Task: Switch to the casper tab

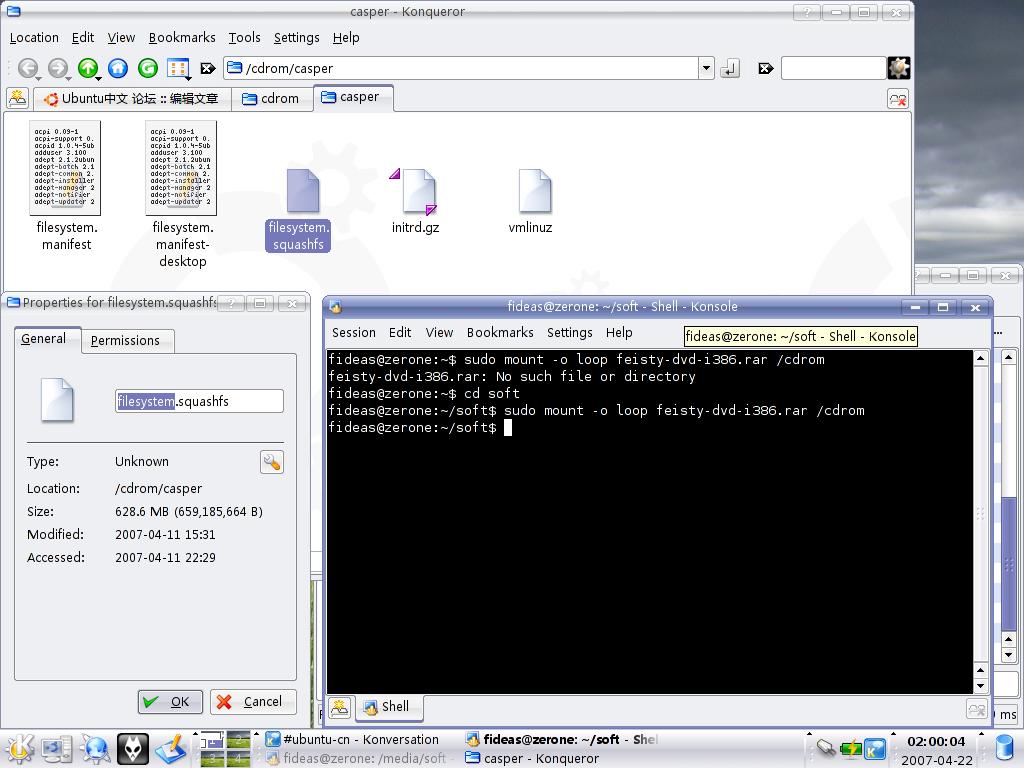Action: point(353,97)
